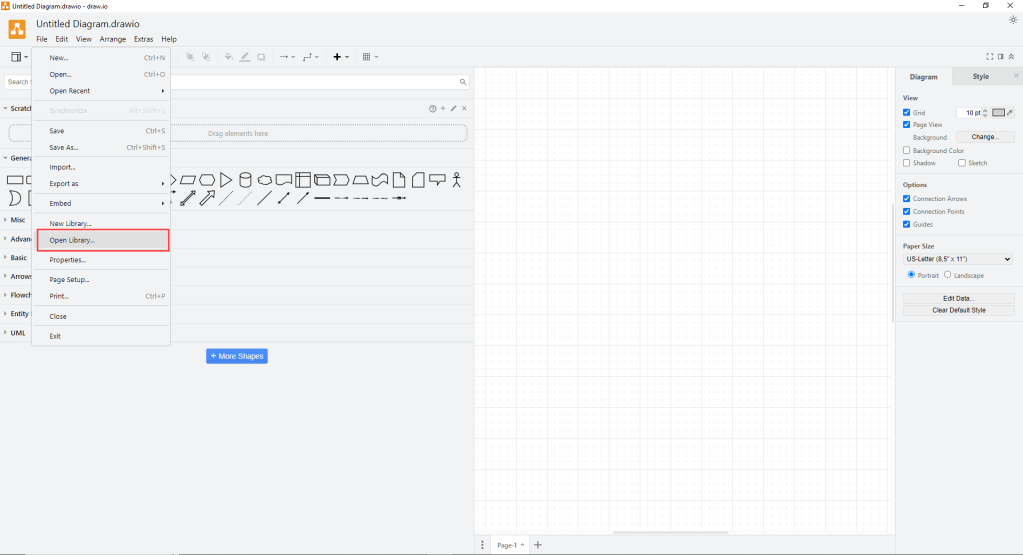Click the Table grid icon in toolbar
Viewport: 1023px width, 555px height.
pos(367,57)
